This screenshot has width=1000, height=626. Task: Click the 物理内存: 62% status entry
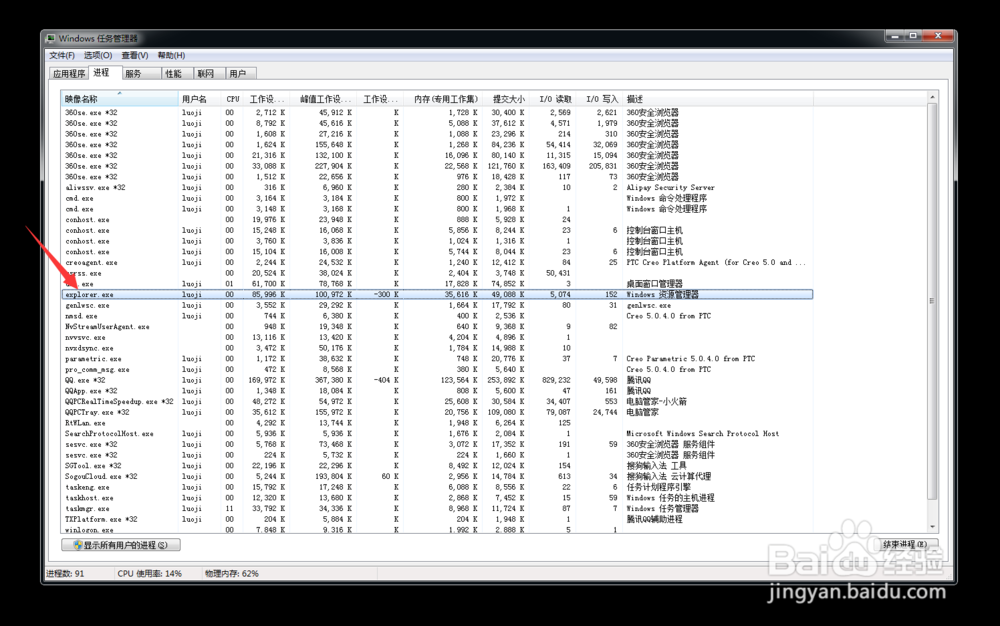(232, 574)
